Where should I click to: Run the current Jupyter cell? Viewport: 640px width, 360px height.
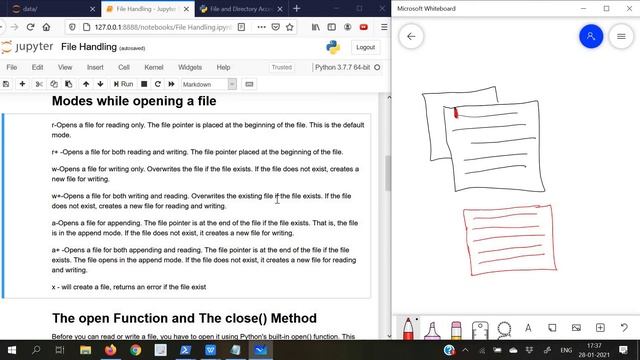point(123,84)
